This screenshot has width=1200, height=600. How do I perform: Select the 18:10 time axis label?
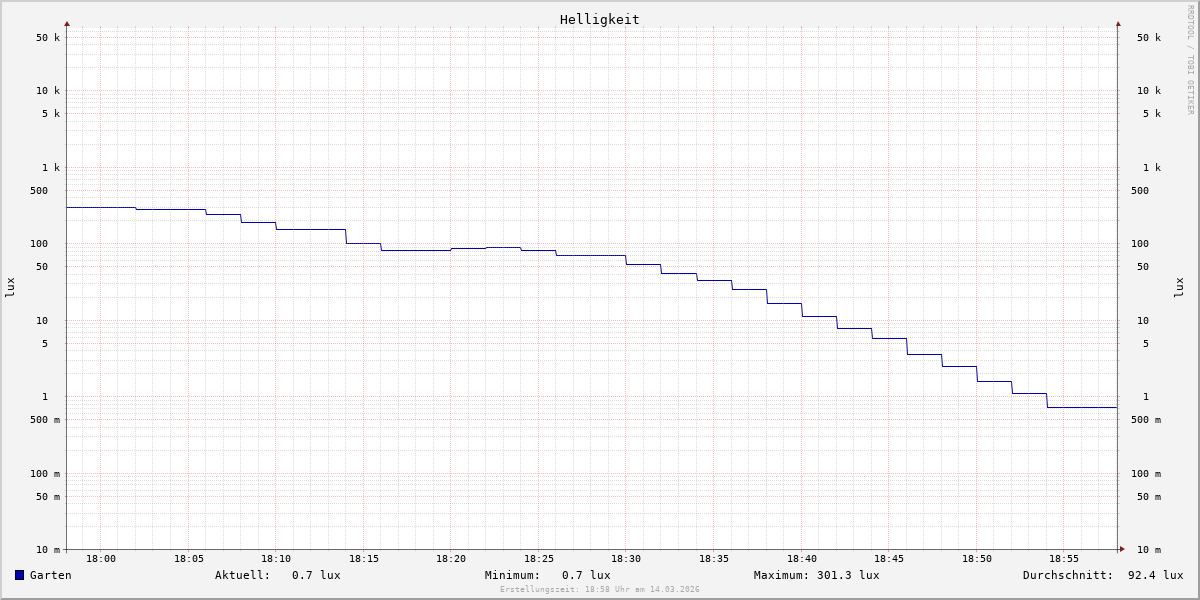point(276,559)
